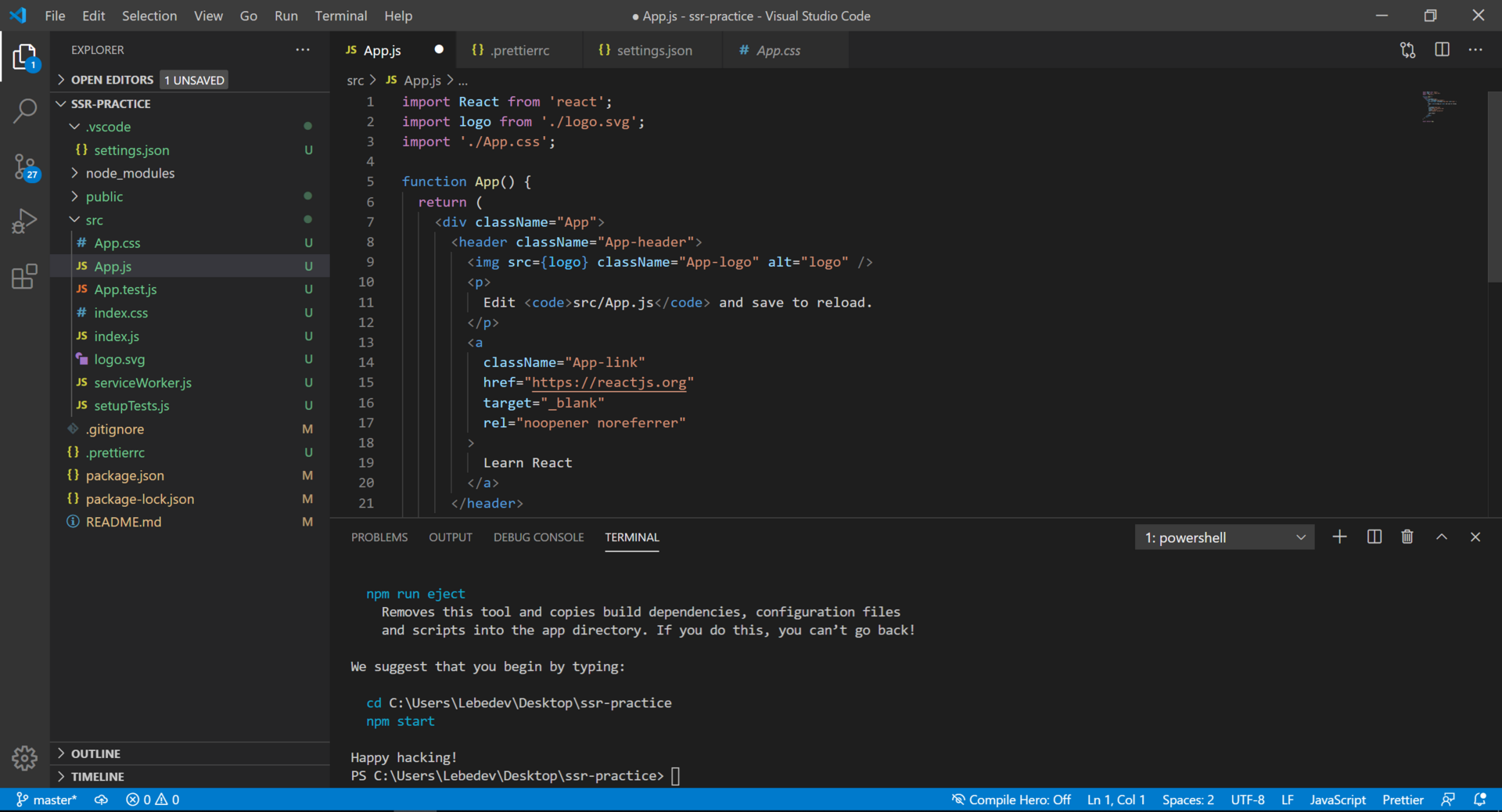Close the terminal panel
1502x812 pixels.
pos(1475,537)
